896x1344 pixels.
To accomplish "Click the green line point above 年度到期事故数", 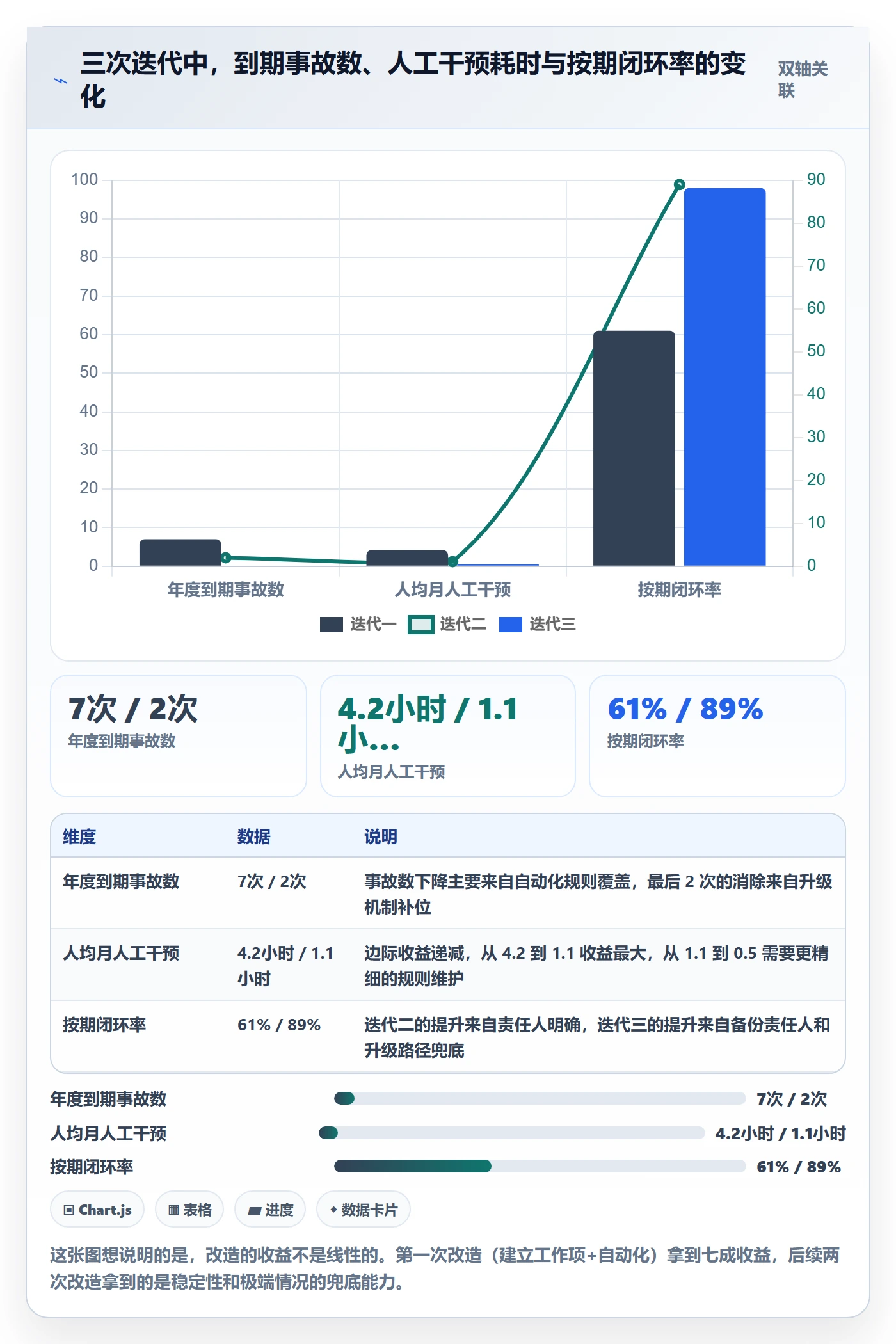I will click(x=226, y=557).
